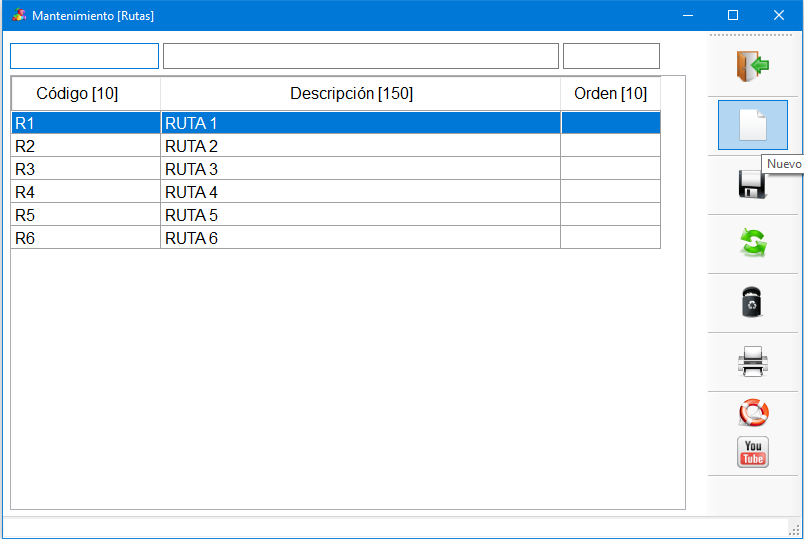Screen dimensions: 804x539
Task: Select the R4 code cell
Action: coord(86,192)
